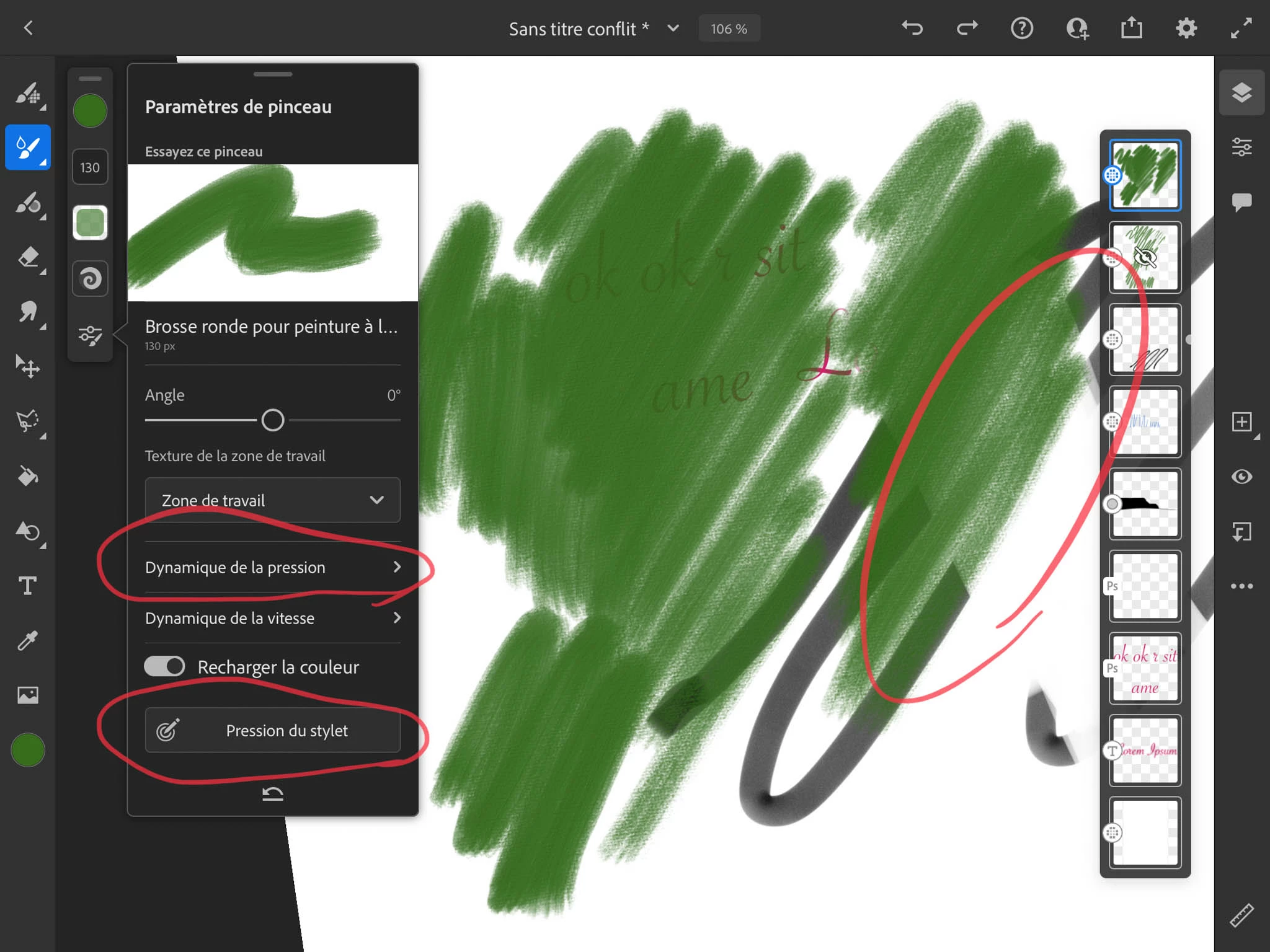Image resolution: width=1270 pixels, height=952 pixels.
Task: Select the Lorem Ipsum text layer thumbnail
Action: (1145, 751)
